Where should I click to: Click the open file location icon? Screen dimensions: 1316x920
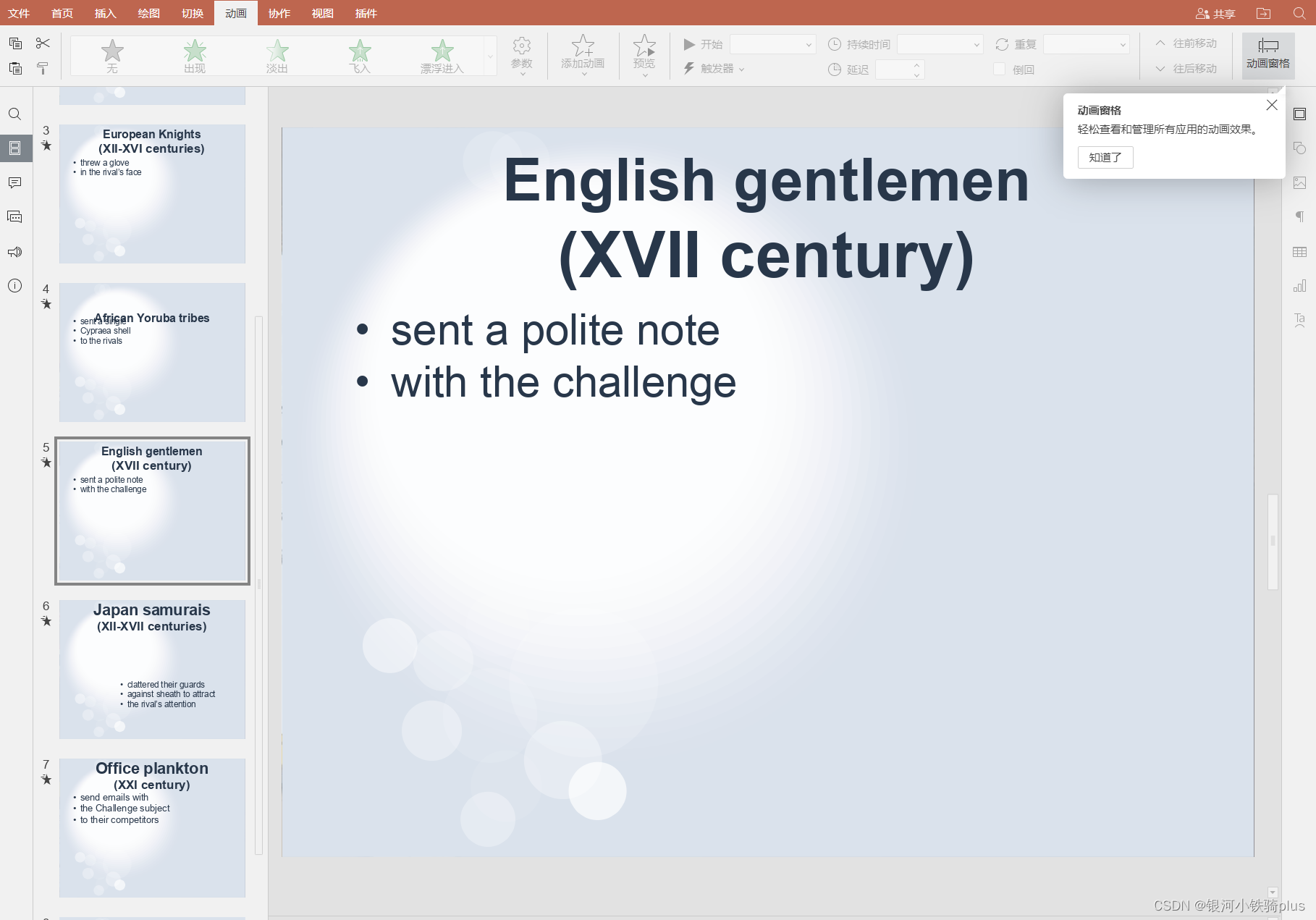tap(1263, 14)
